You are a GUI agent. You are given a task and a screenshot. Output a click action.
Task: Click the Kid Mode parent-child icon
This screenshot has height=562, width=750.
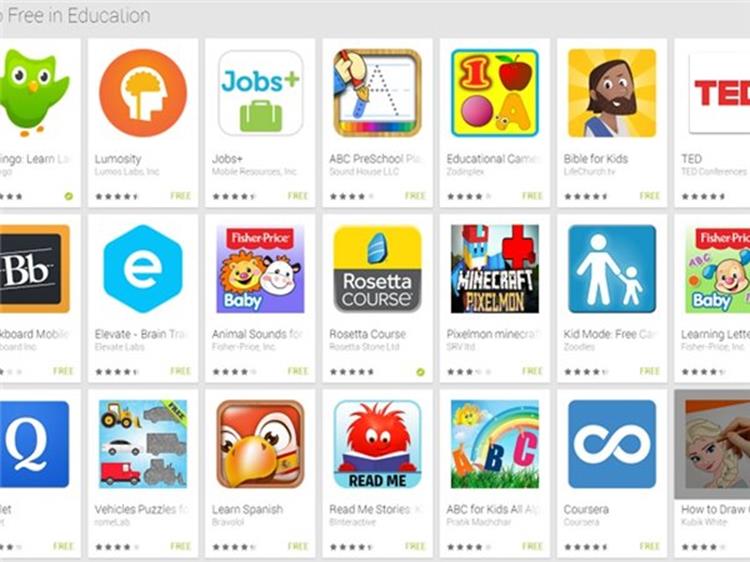coord(612,269)
